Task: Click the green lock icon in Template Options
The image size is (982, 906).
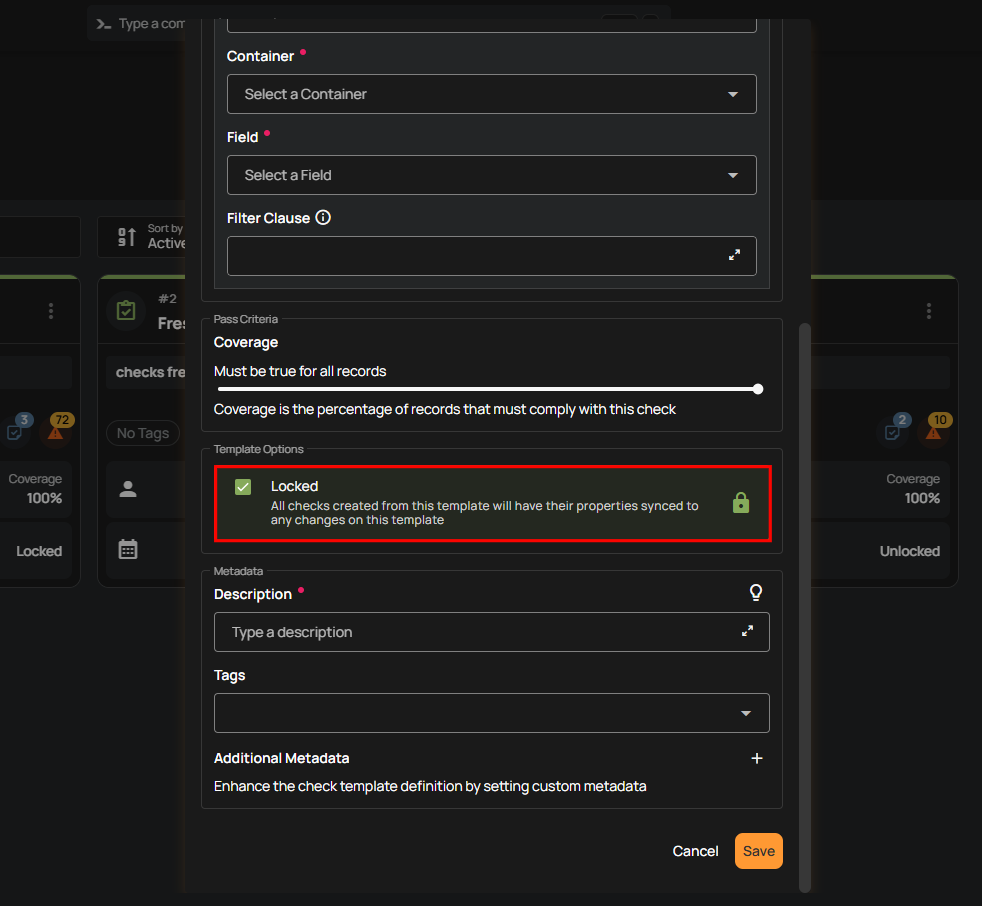Action: 740,502
